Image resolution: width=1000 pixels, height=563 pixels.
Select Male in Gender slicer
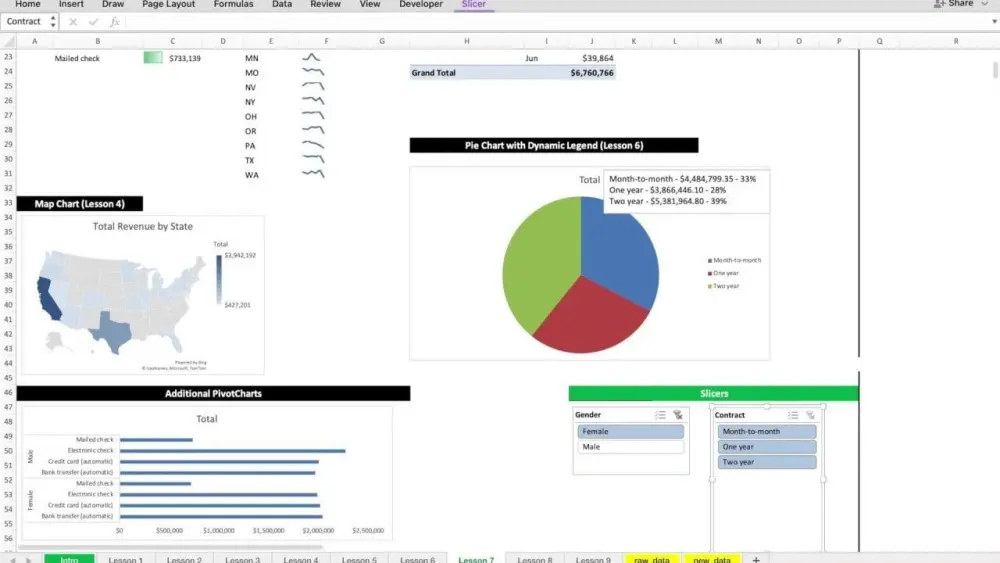630,447
